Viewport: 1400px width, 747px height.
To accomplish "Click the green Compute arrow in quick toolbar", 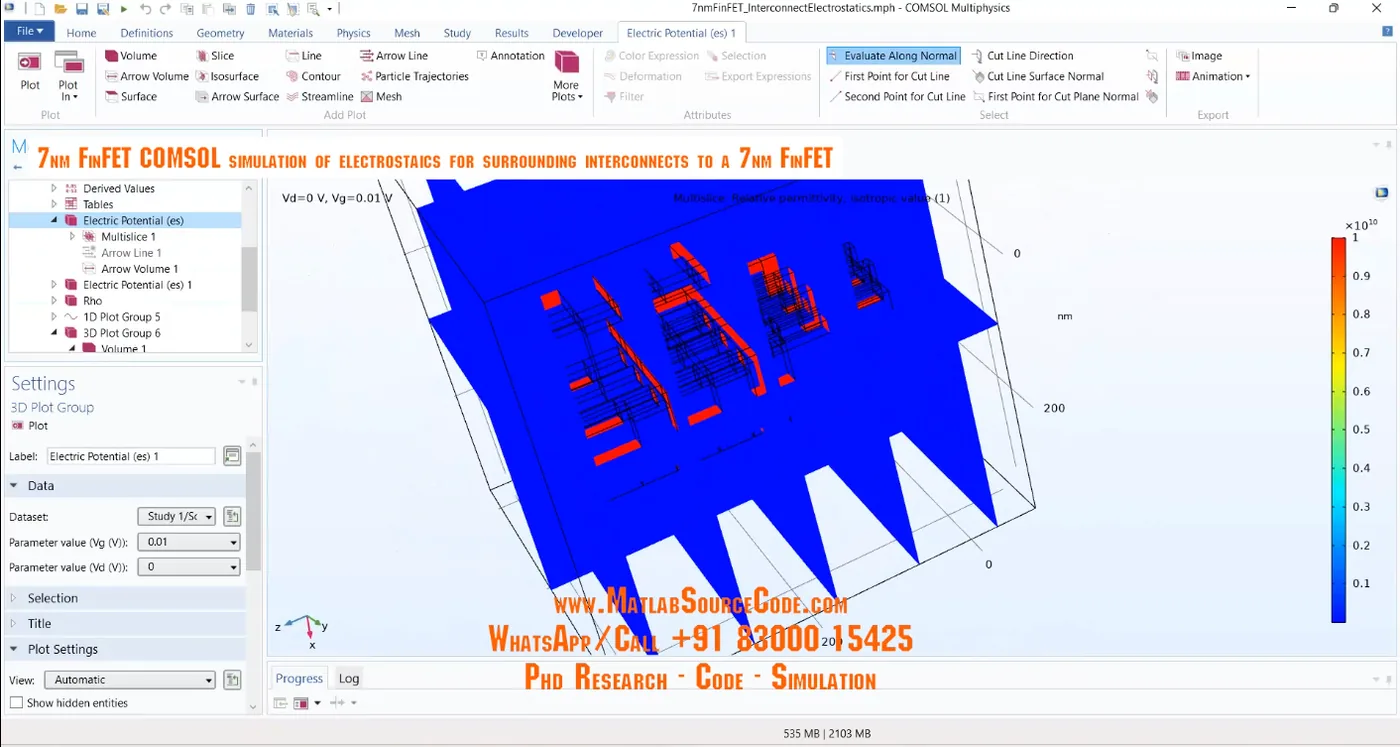I will (124, 9).
